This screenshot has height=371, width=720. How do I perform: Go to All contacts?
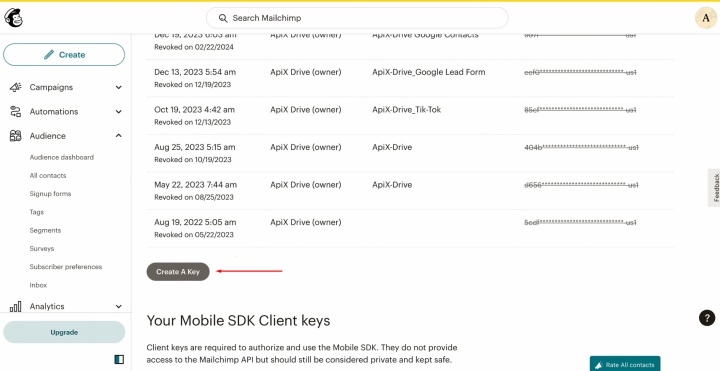pos(48,175)
